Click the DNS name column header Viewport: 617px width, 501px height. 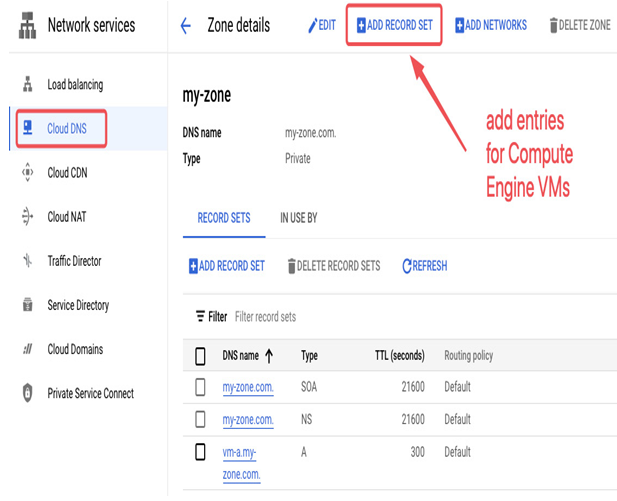point(240,356)
